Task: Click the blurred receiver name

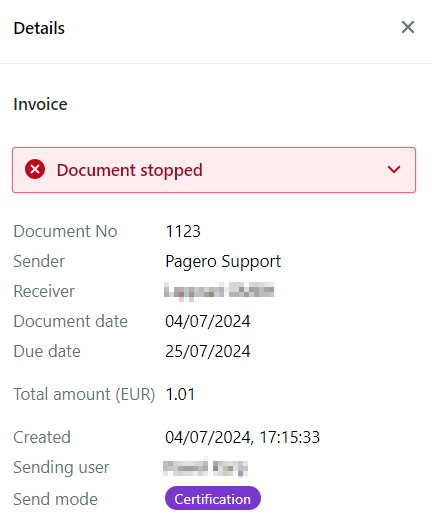Action: click(219, 291)
